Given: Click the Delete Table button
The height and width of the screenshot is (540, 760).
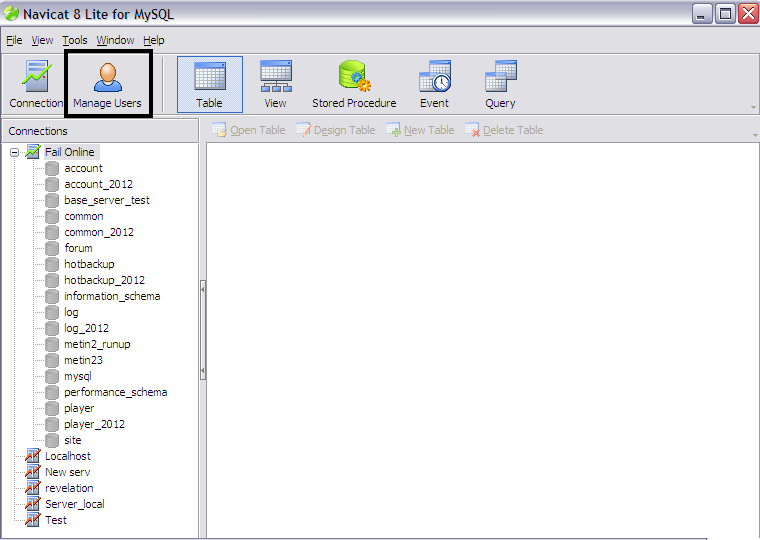Looking at the screenshot, I should click(504, 130).
